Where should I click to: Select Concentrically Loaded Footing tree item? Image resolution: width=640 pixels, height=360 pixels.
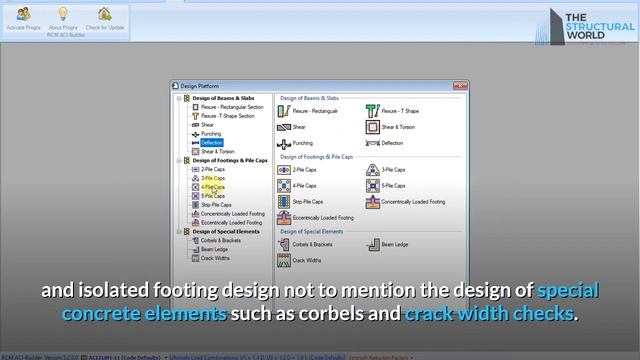[x=233, y=213]
